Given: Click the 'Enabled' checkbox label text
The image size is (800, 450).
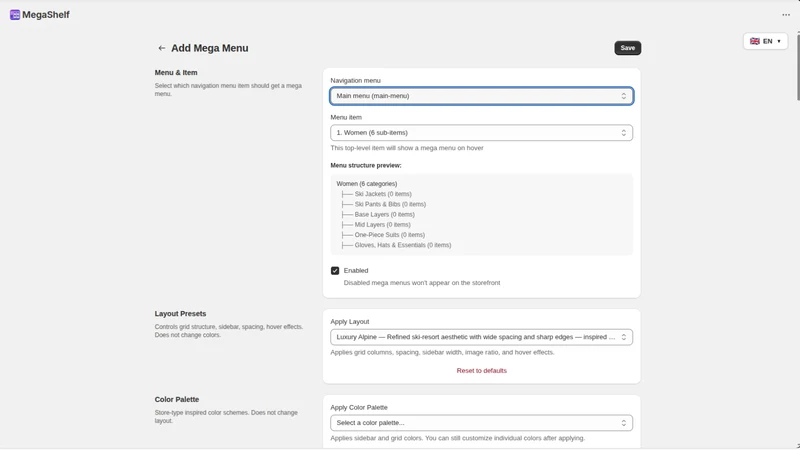Looking at the screenshot, I should (x=356, y=270).
